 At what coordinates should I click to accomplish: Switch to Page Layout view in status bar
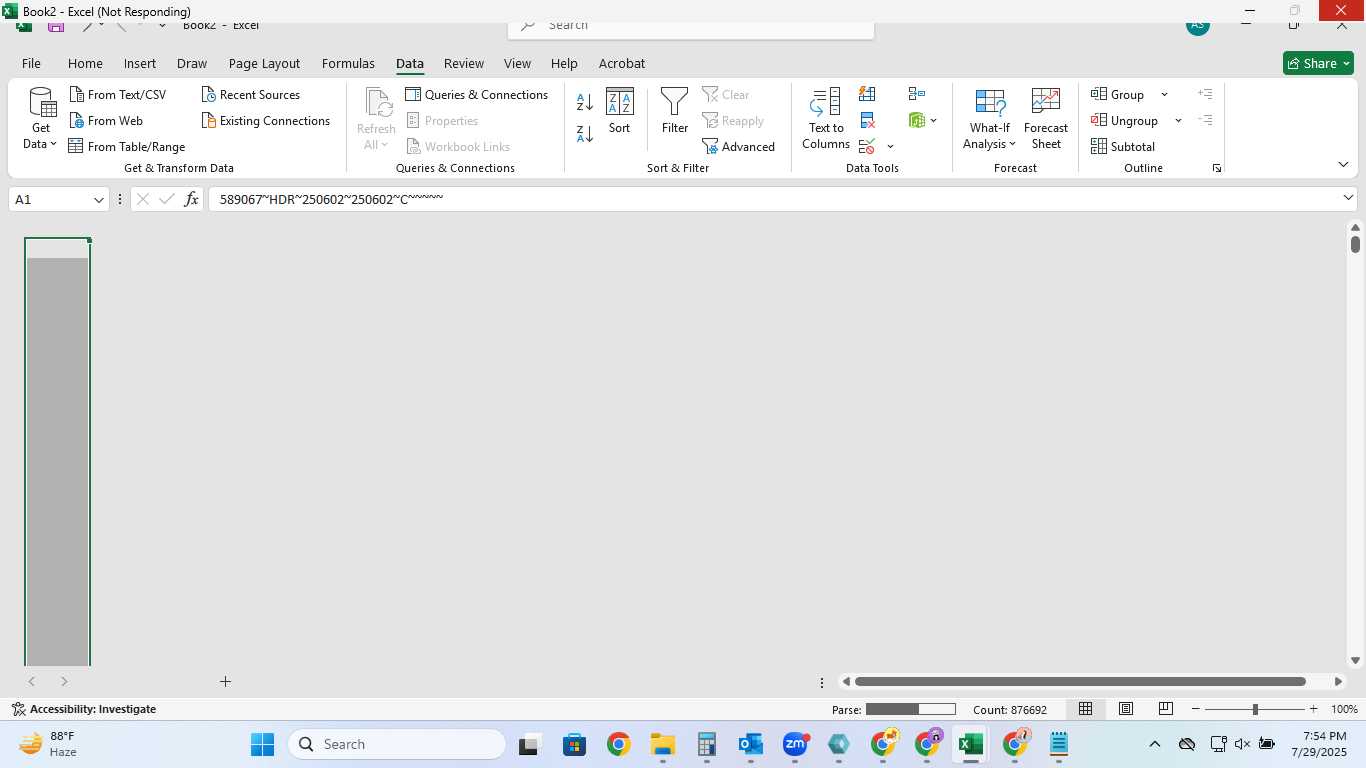(x=1126, y=709)
